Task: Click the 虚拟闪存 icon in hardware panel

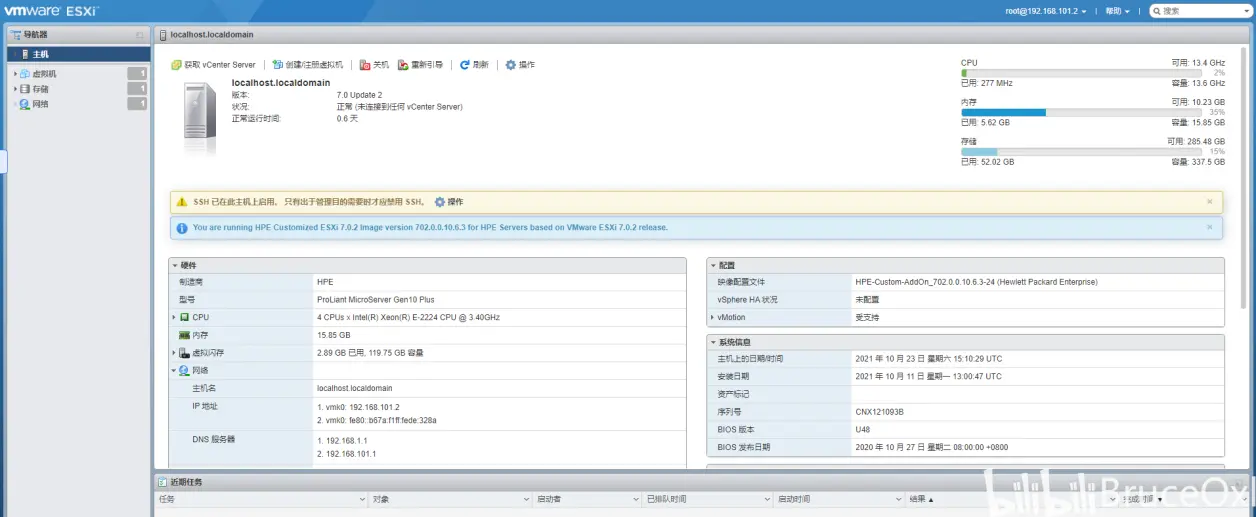Action: click(x=185, y=353)
